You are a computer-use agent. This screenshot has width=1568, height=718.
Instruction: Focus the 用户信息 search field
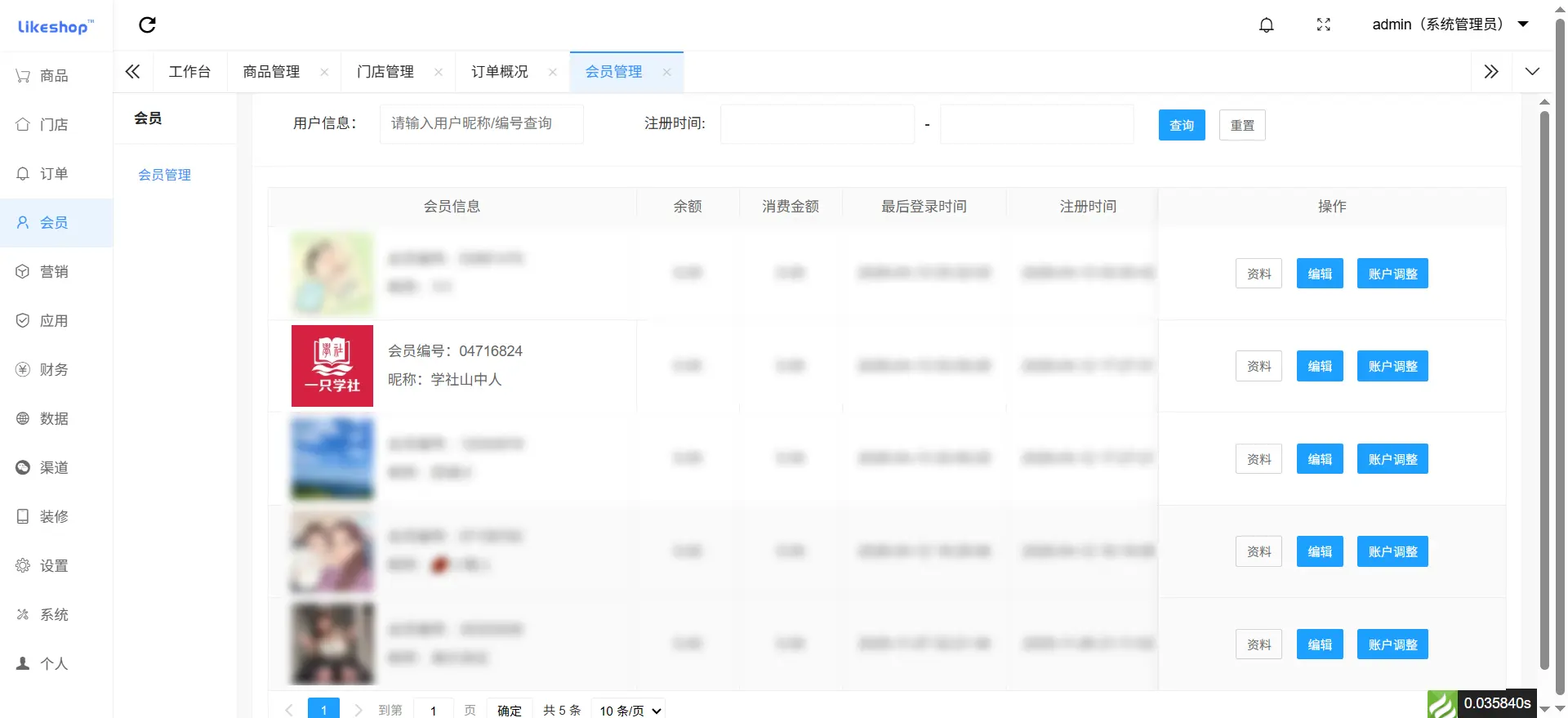482,123
